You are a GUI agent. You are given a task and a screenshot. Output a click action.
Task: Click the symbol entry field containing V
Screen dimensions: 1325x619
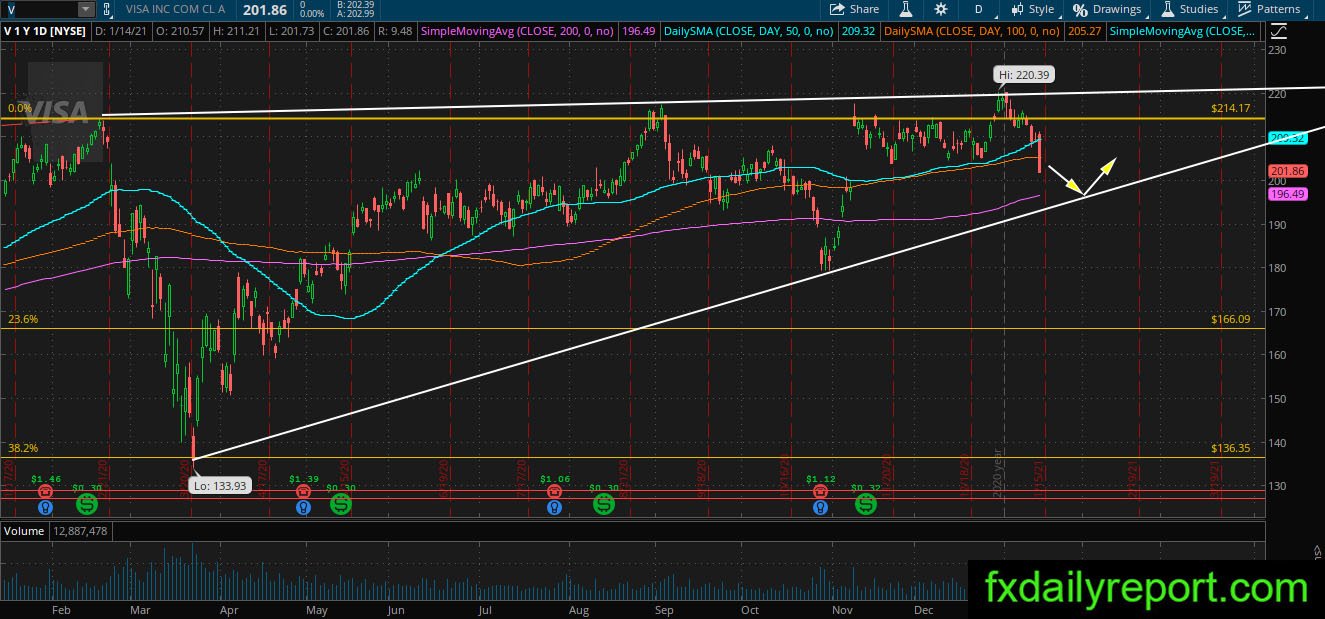[x=38, y=9]
